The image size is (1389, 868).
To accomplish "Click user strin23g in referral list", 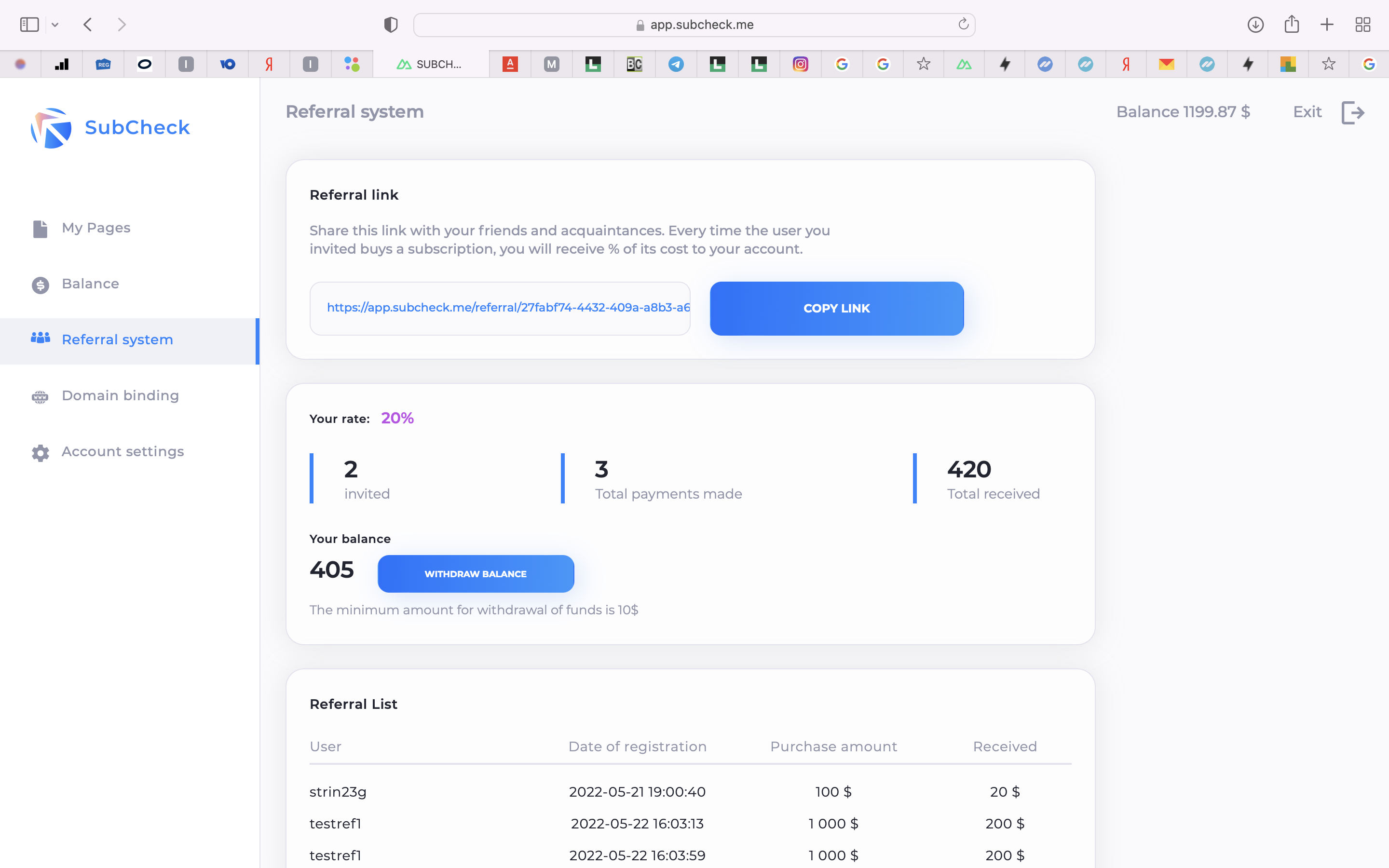I will click(338, 792).
